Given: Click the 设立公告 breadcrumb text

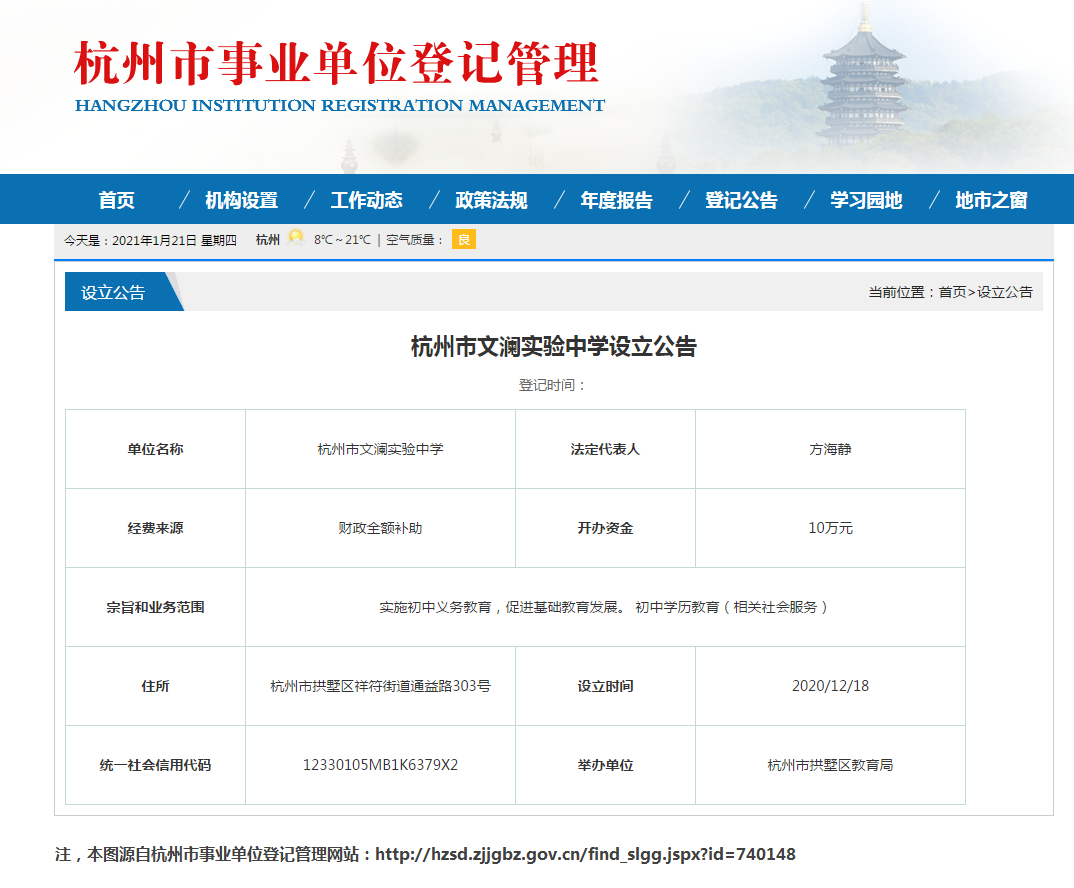Looking at the screenshot, I should [x=1005, y=292].
